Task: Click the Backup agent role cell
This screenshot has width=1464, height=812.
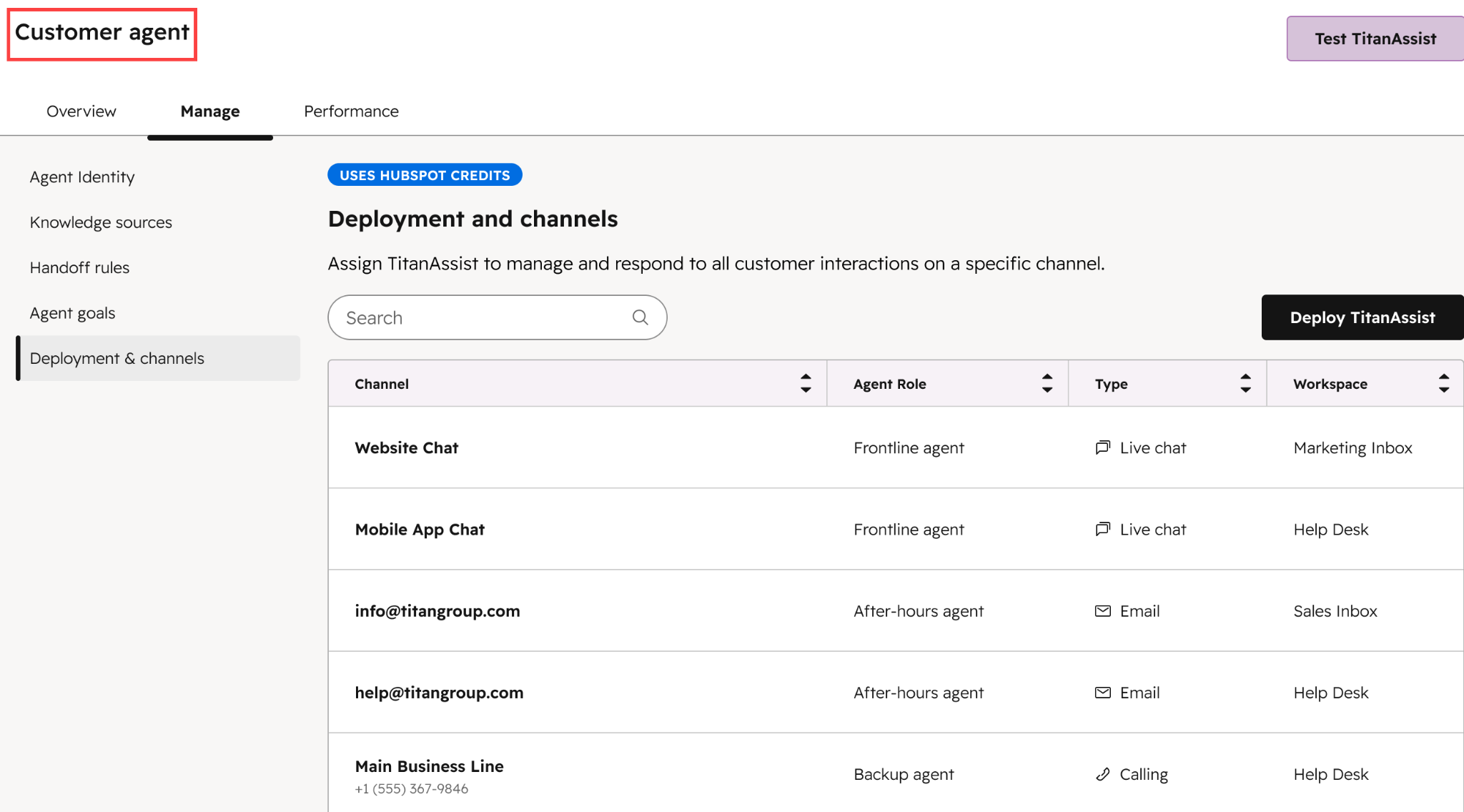Action: click(x=904, y=775)
